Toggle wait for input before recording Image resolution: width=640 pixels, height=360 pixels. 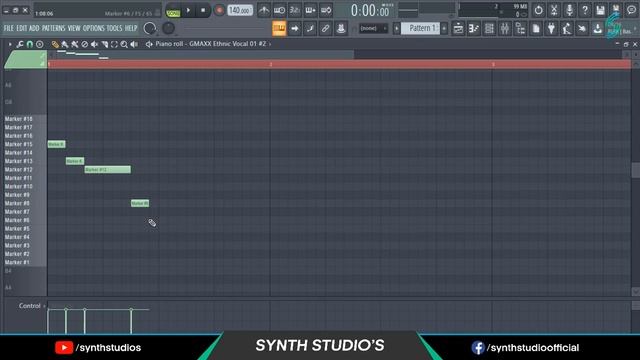280,10
